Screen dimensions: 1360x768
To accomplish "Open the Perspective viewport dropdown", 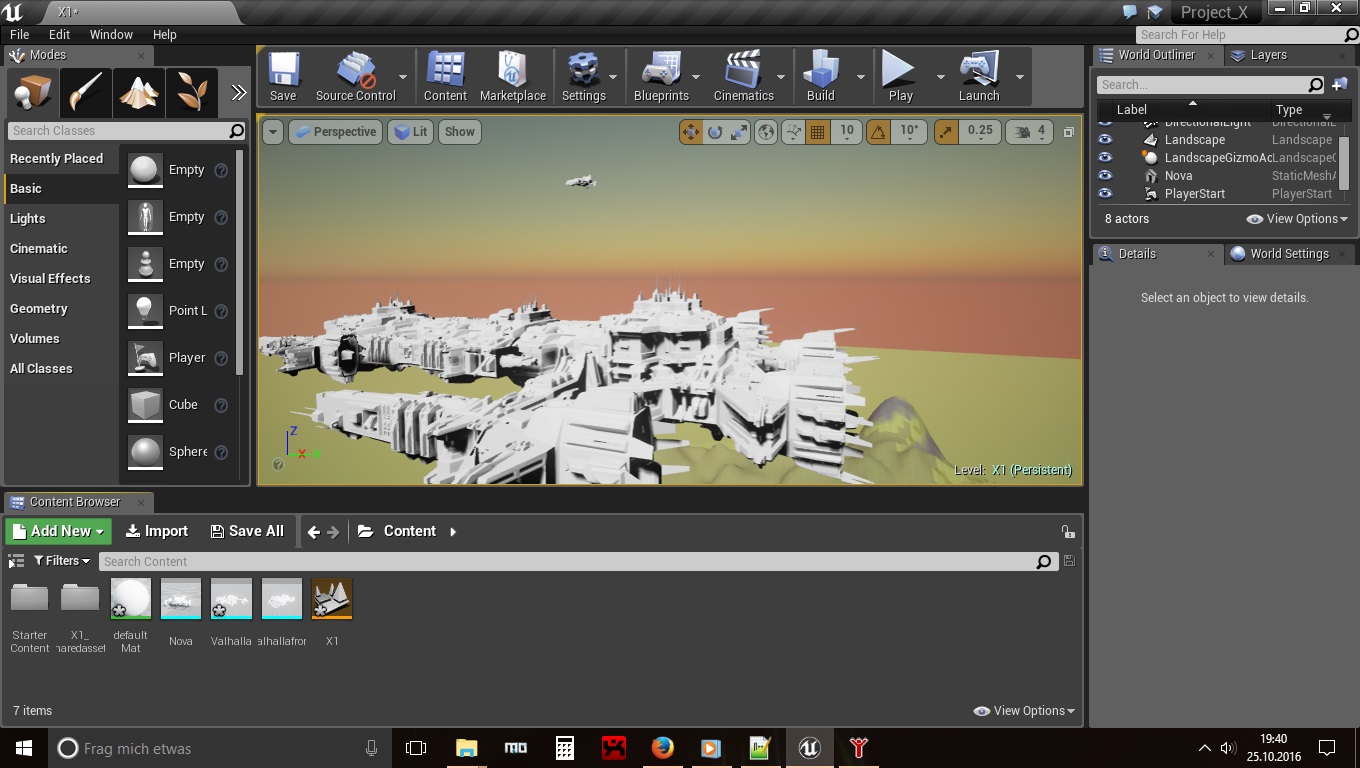I will 334,132.
